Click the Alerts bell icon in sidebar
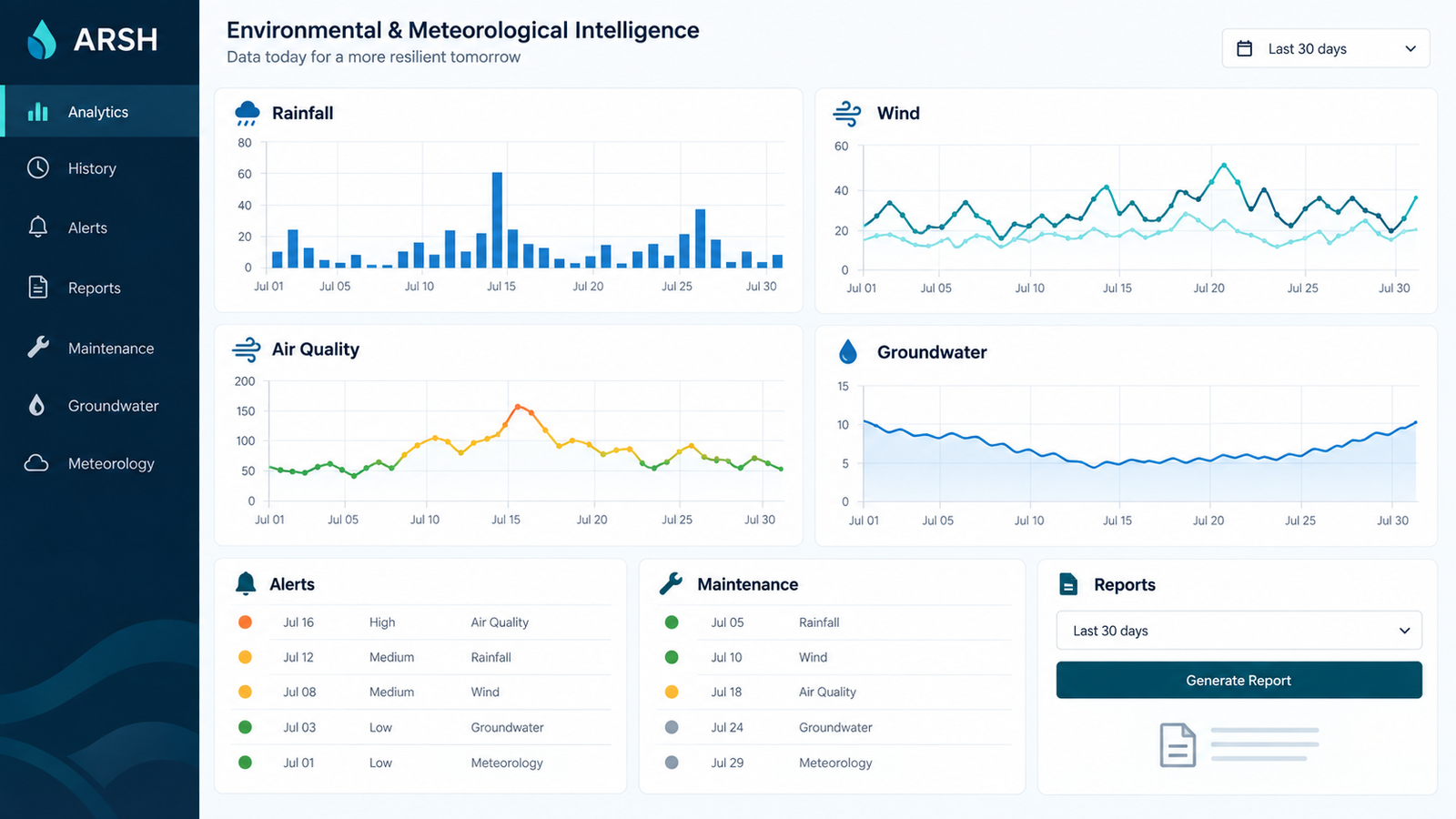Image resolution: width=1456 pixels, height=819 pixels. coord(37,227)
